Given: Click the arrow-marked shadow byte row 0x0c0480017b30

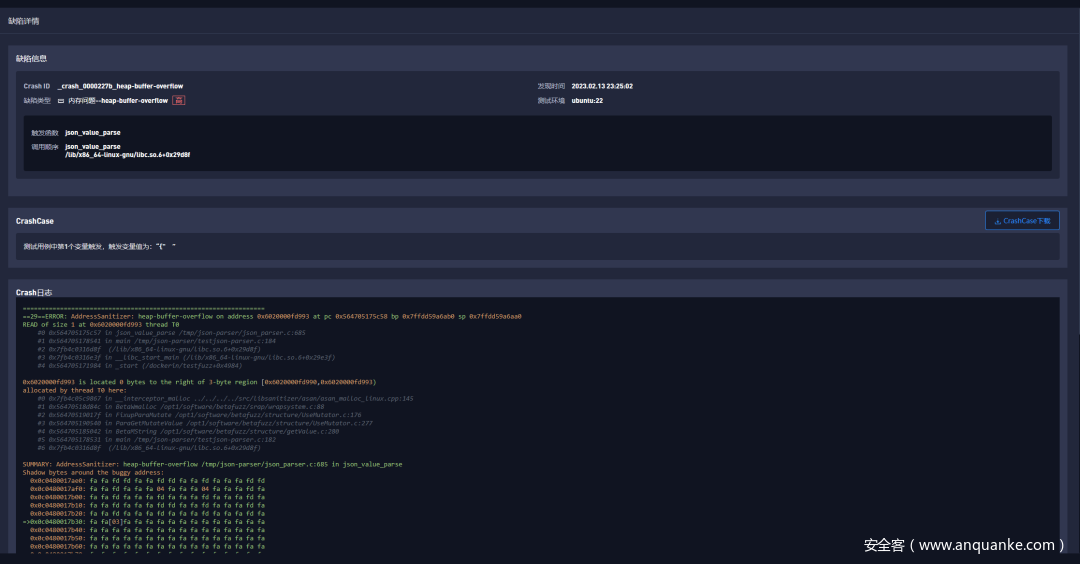Looking at the screenshot, I should pos(145,521).
